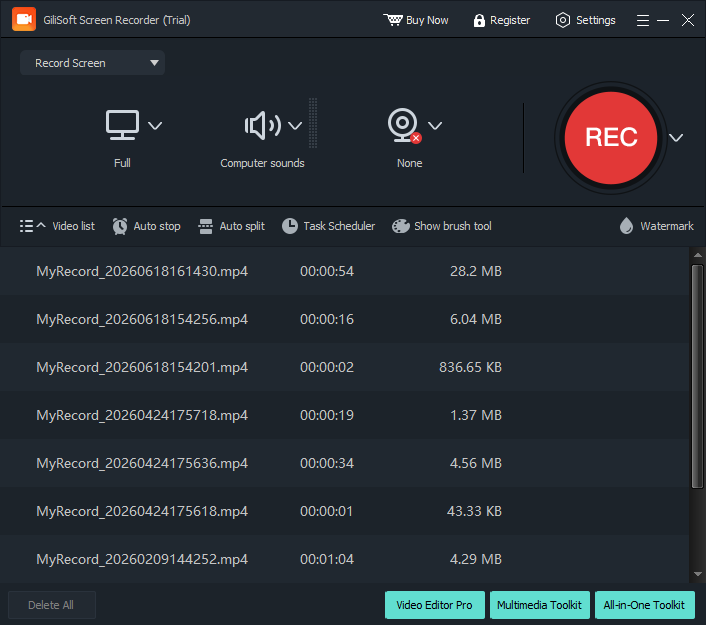The width and height of the screenshot is (706, 625).
Task: Open Settings via the gear icon
Action: point(562,20)
